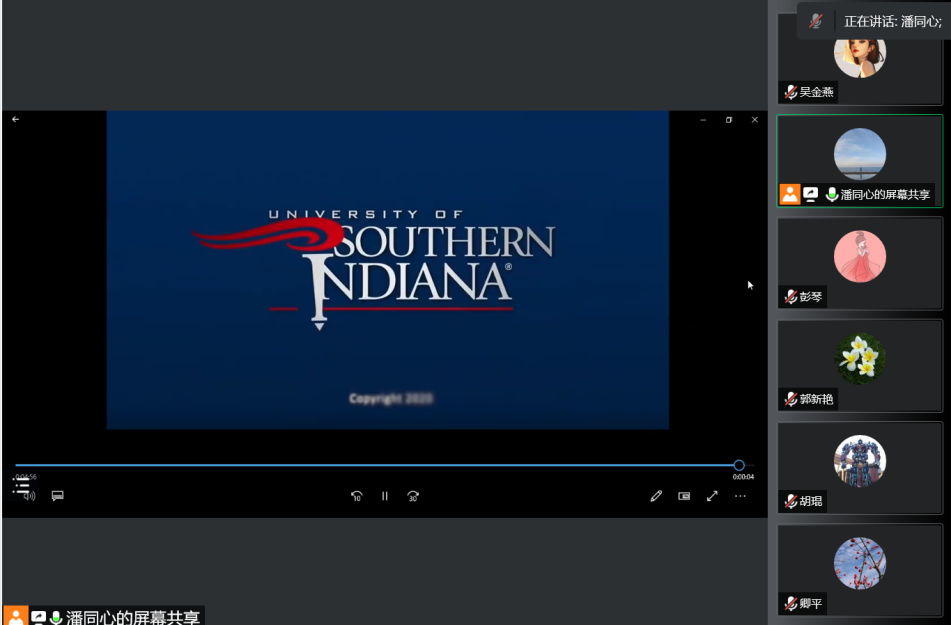
Task: Click the muted mic icon beside 吴金燕
Action: 790,92
